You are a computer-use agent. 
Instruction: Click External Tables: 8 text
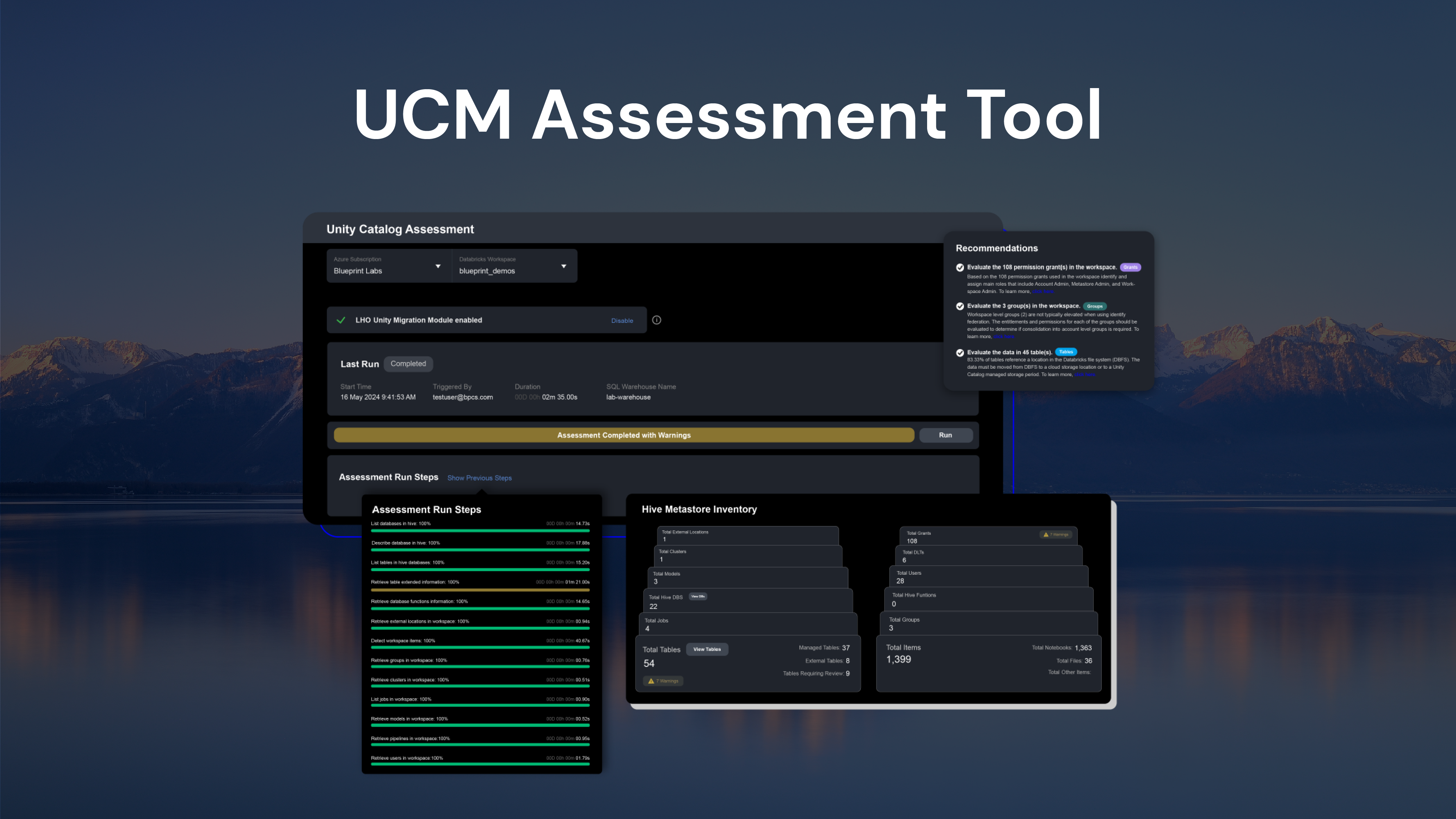coord(827,661)
